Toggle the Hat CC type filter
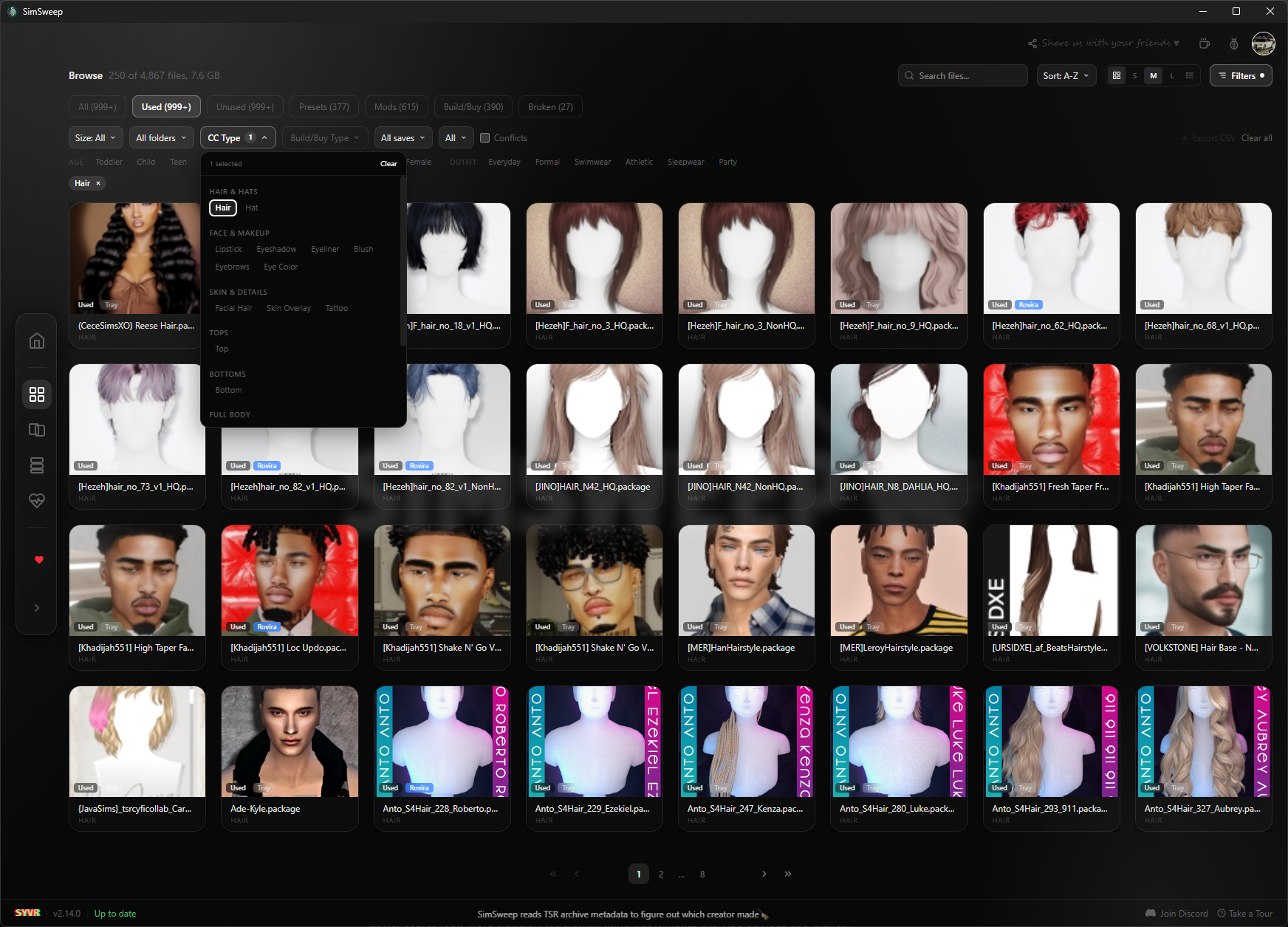 [x=251, y=208]
